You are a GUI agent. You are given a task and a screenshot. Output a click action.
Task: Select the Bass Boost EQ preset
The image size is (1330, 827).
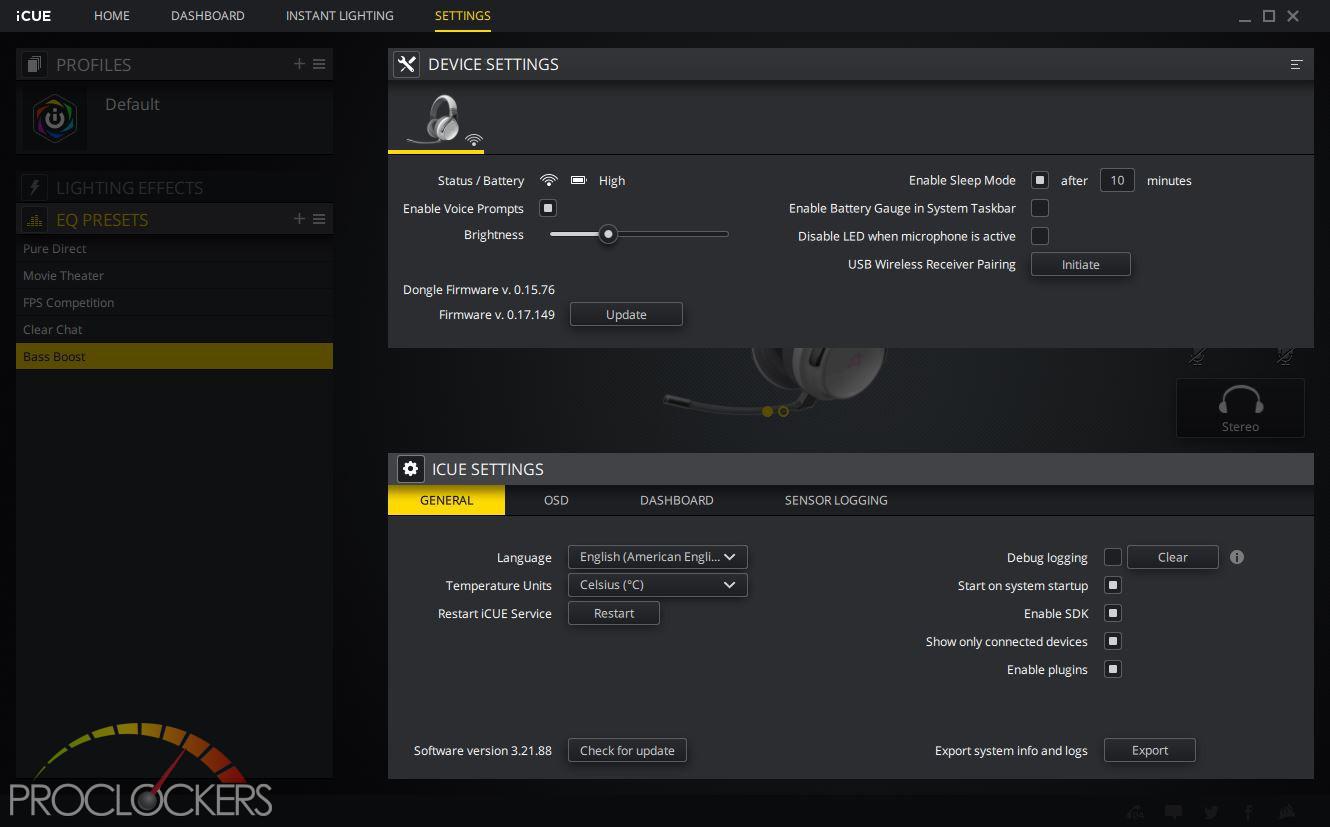click(x=174, y=357)
